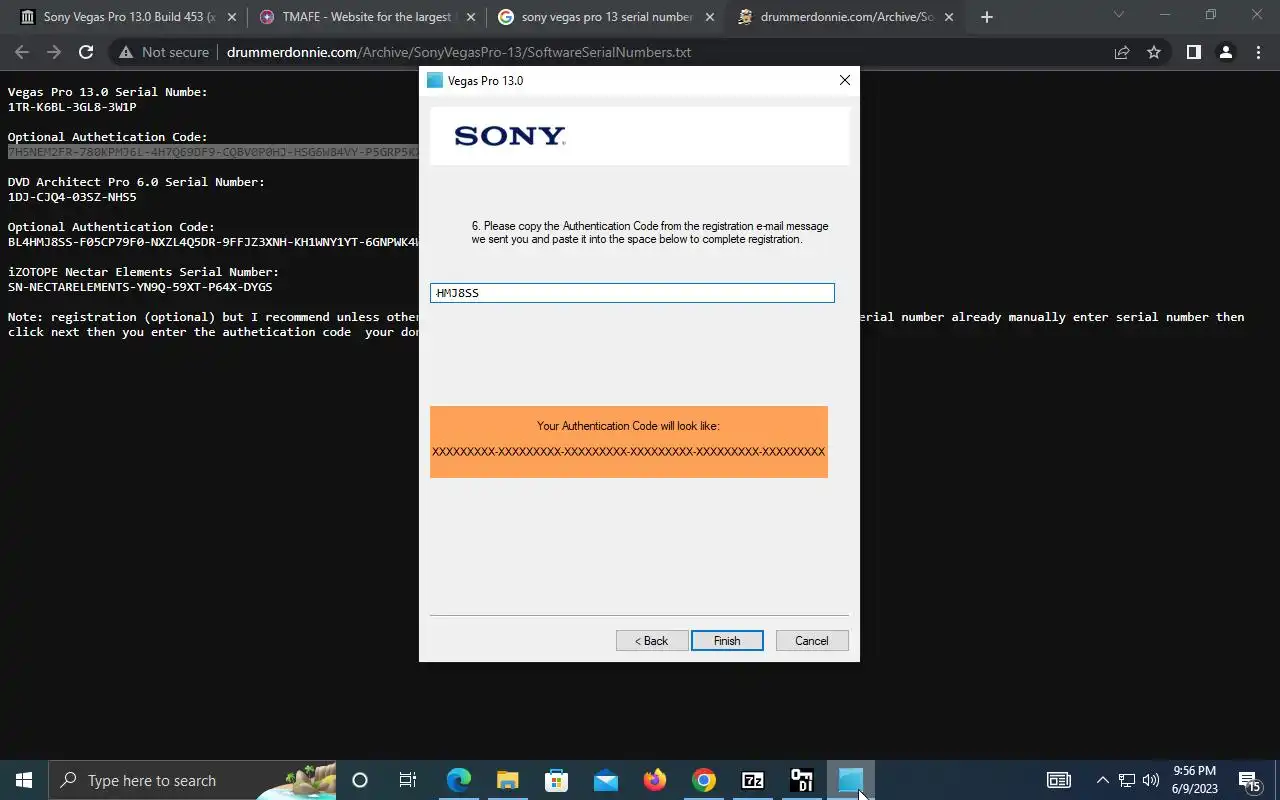Click the Back button in registration dialog

tap(652, 641)
